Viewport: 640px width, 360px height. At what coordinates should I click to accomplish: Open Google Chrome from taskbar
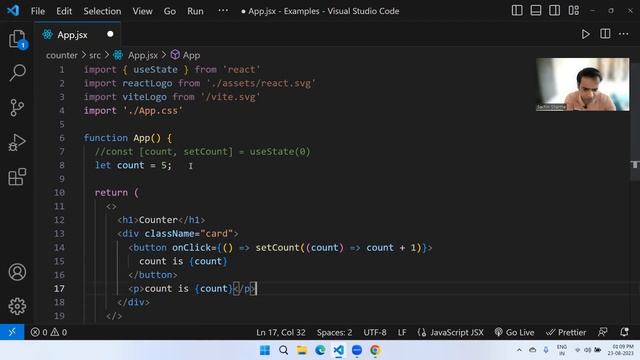tap(375, 350)
